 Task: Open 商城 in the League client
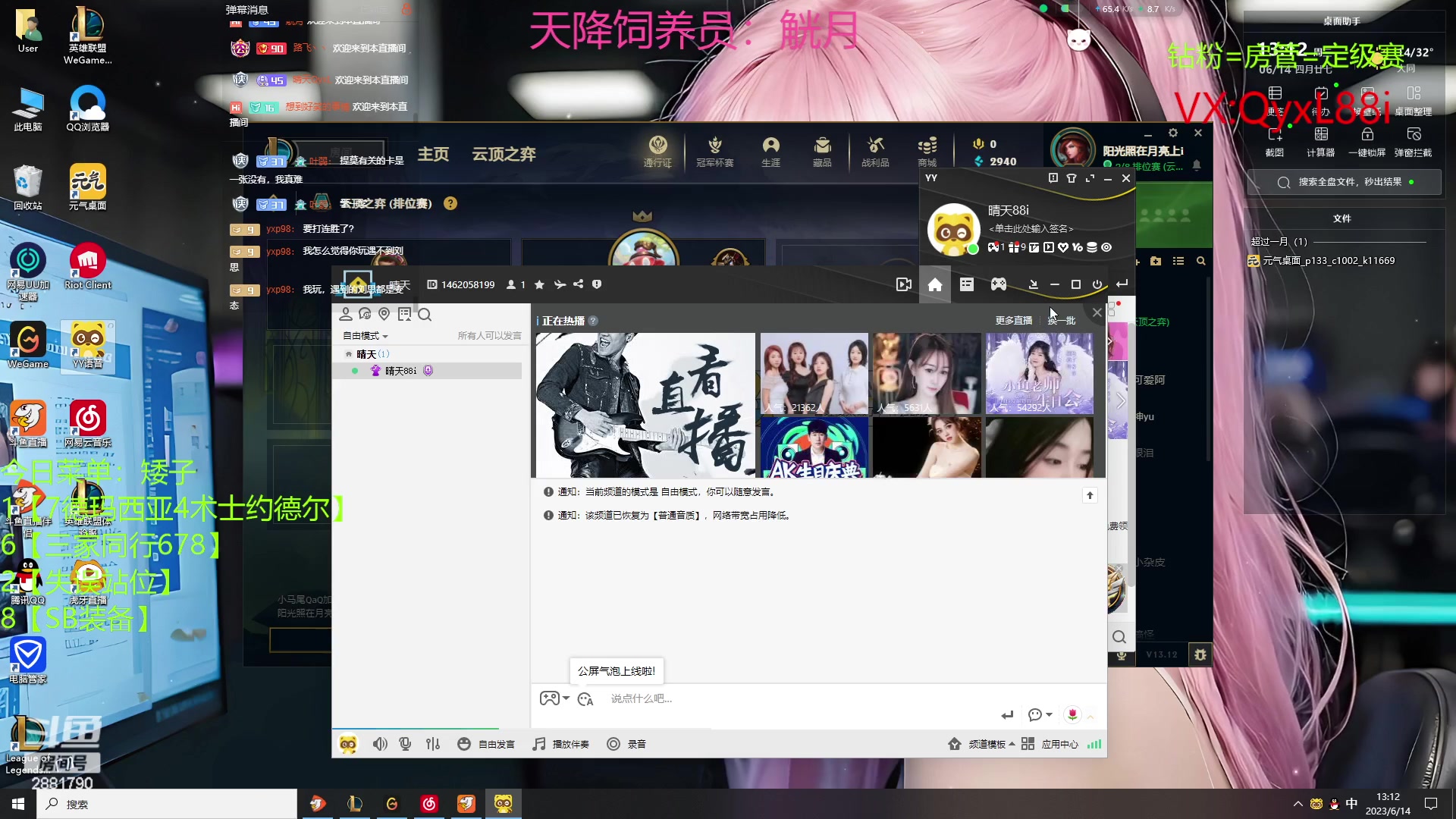(927, 152)
